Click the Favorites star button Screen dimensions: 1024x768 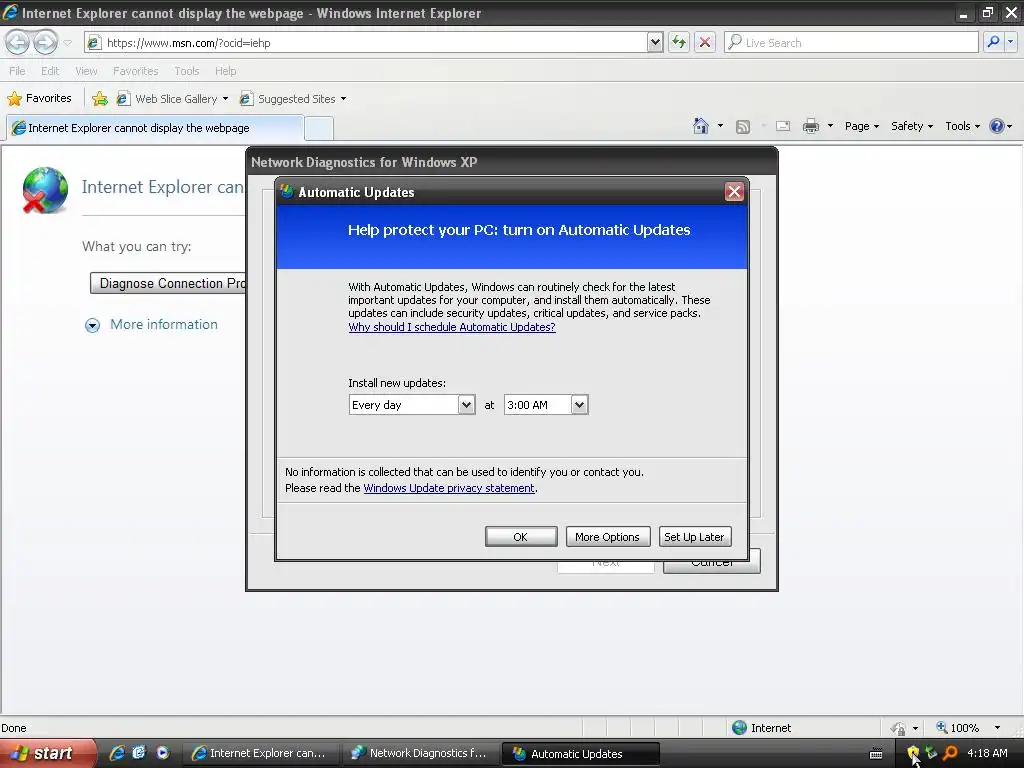click(x=39, y=99)
